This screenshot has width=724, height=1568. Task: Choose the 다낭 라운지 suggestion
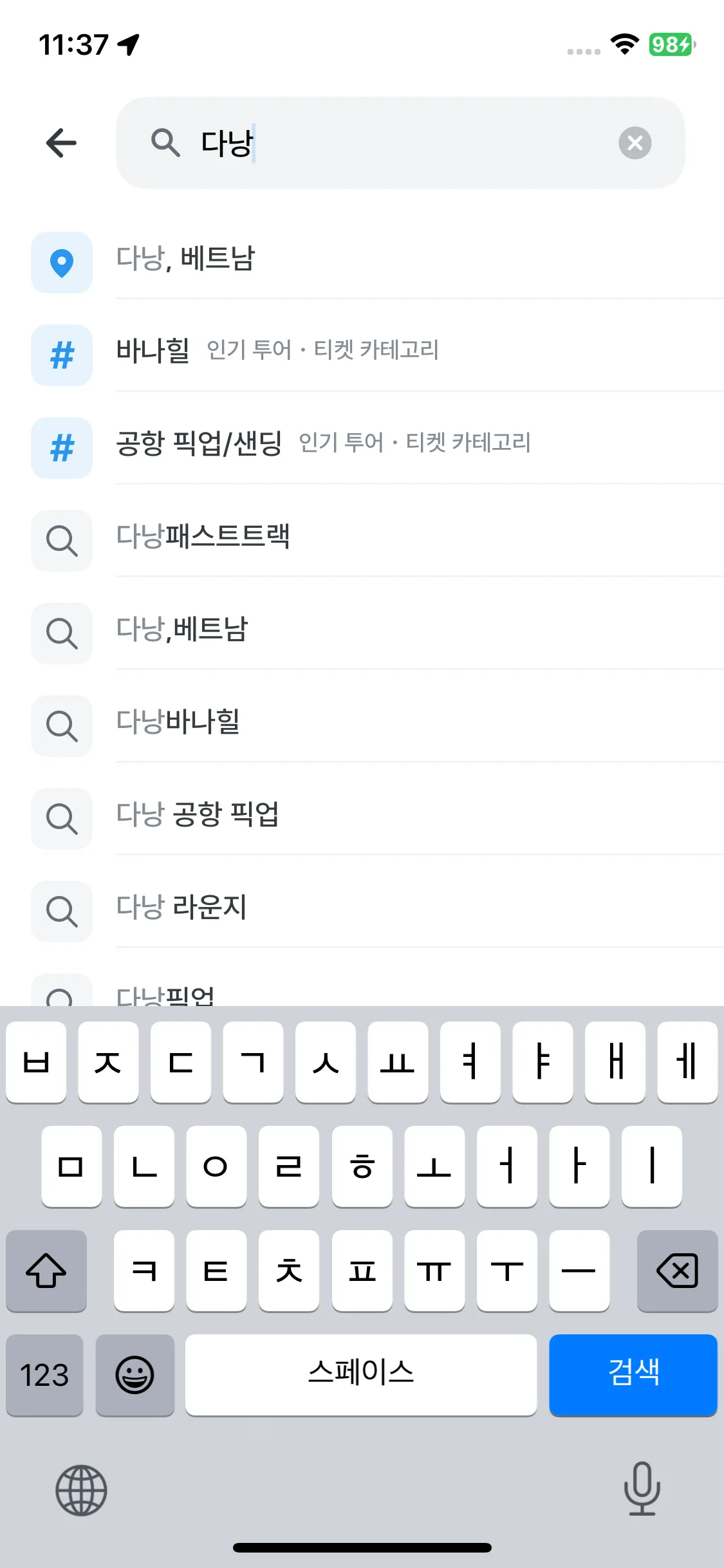pos(181,907)
